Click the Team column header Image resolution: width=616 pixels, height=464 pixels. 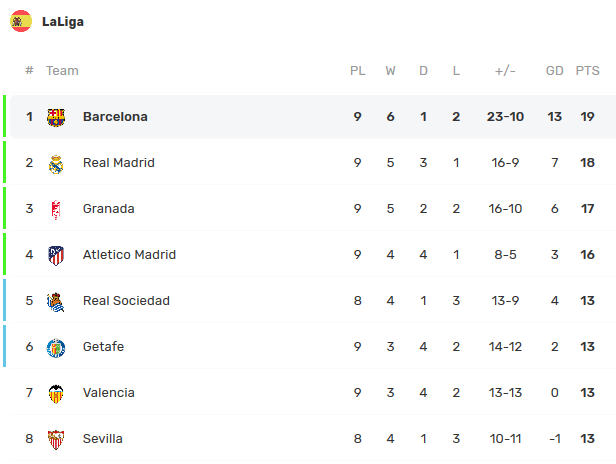coord(62,71)
